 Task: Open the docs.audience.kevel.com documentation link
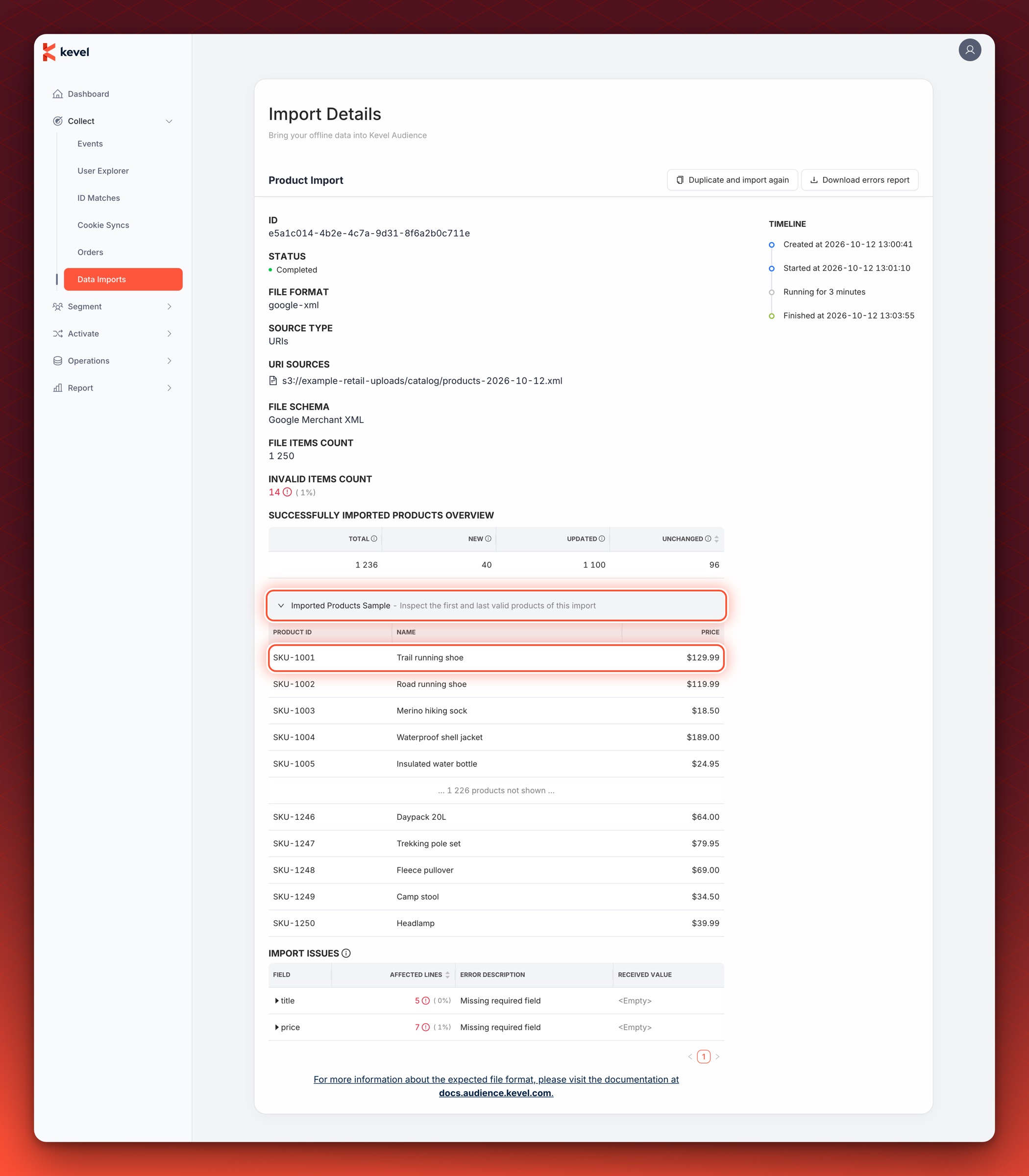coord(496,1093)
